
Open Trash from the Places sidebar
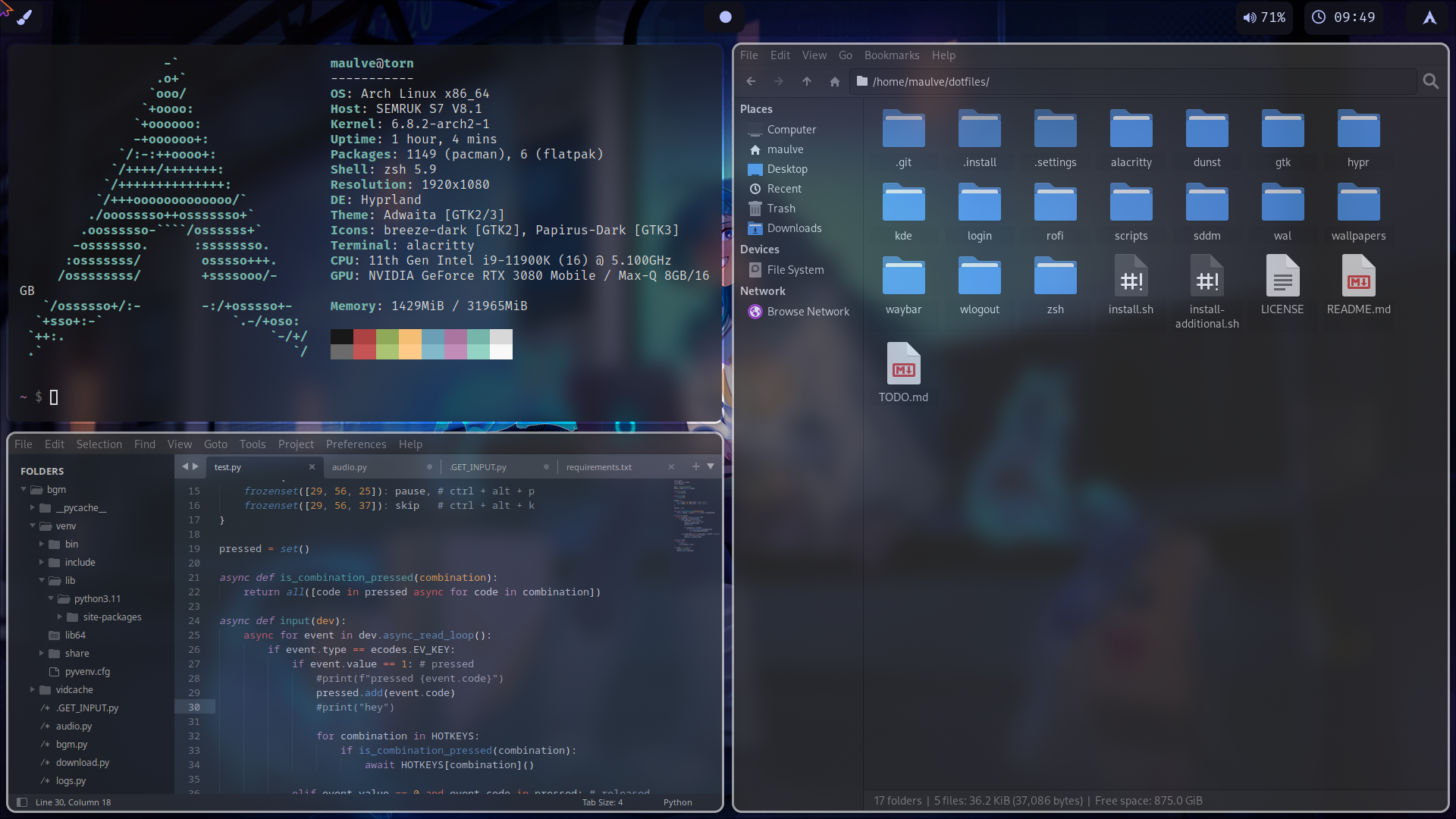(x=780, y=208)
